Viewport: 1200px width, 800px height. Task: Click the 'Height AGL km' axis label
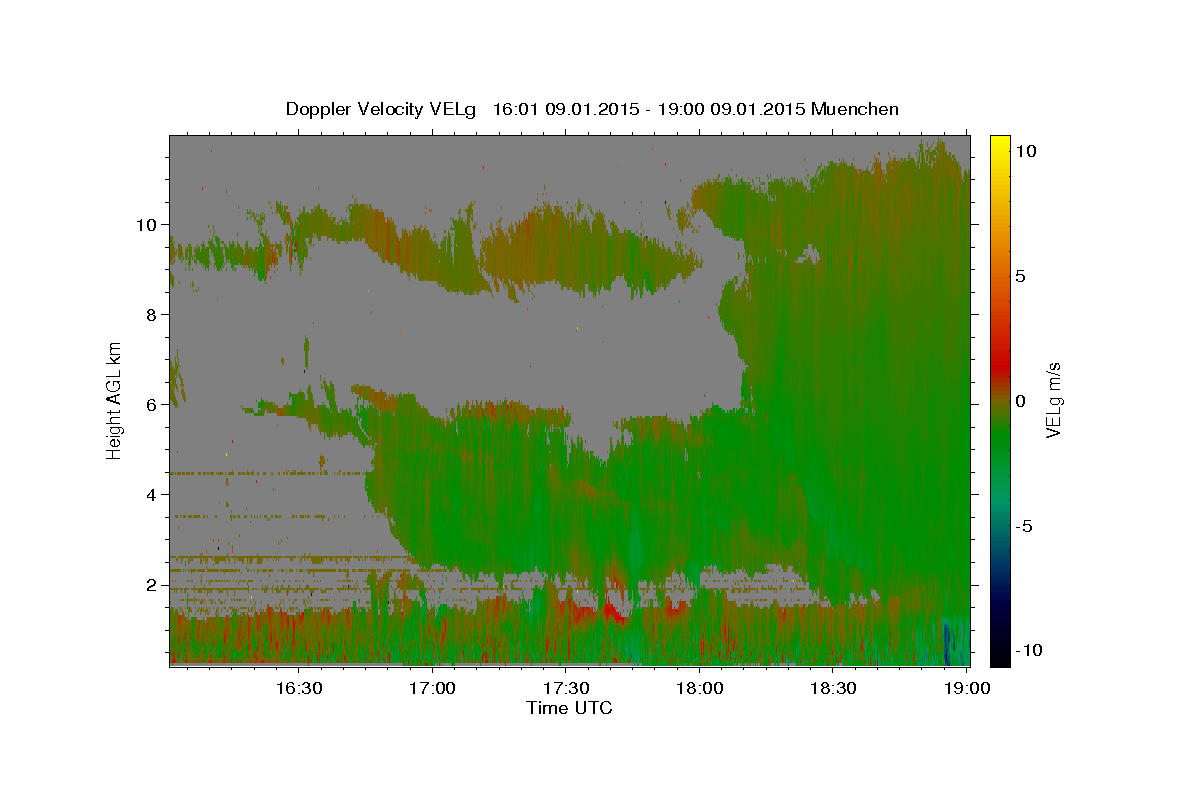[x=115, y=400]
